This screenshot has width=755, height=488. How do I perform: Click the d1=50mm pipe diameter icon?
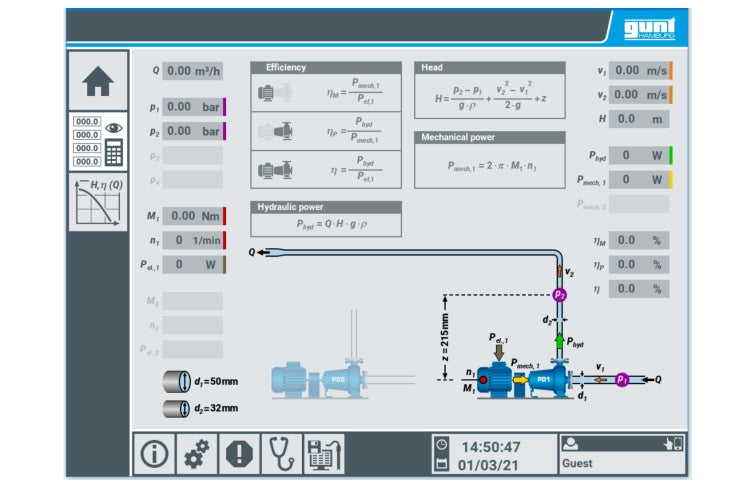tap(177, 382)
